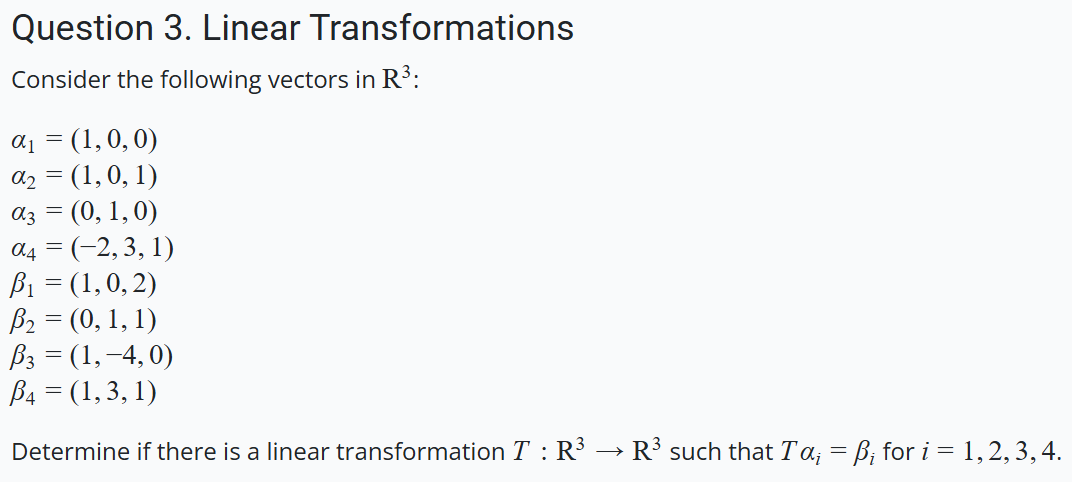Click the R³ symbol in the intro sentence
The height and width of the screenshot is (482, 1072).
398,79
